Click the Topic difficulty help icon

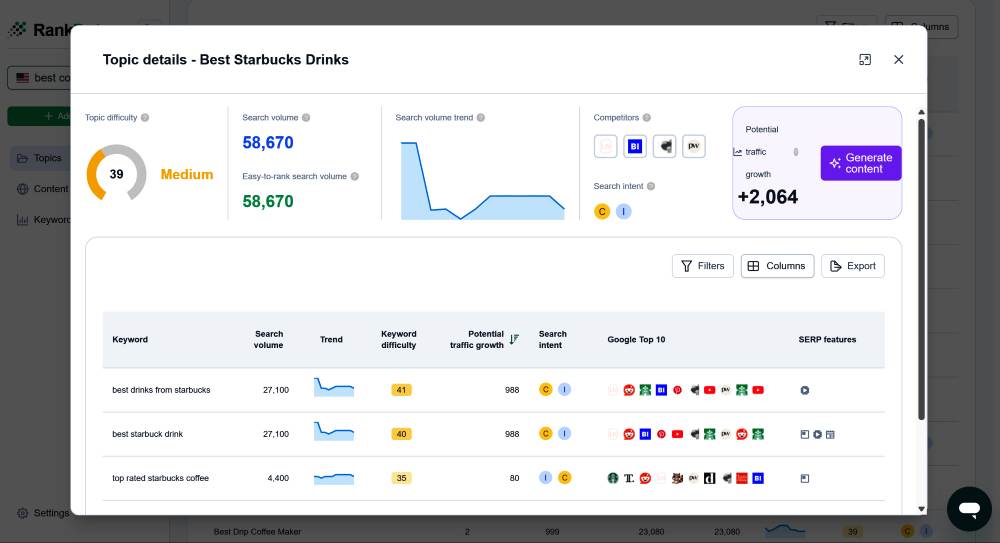point(145,118)
